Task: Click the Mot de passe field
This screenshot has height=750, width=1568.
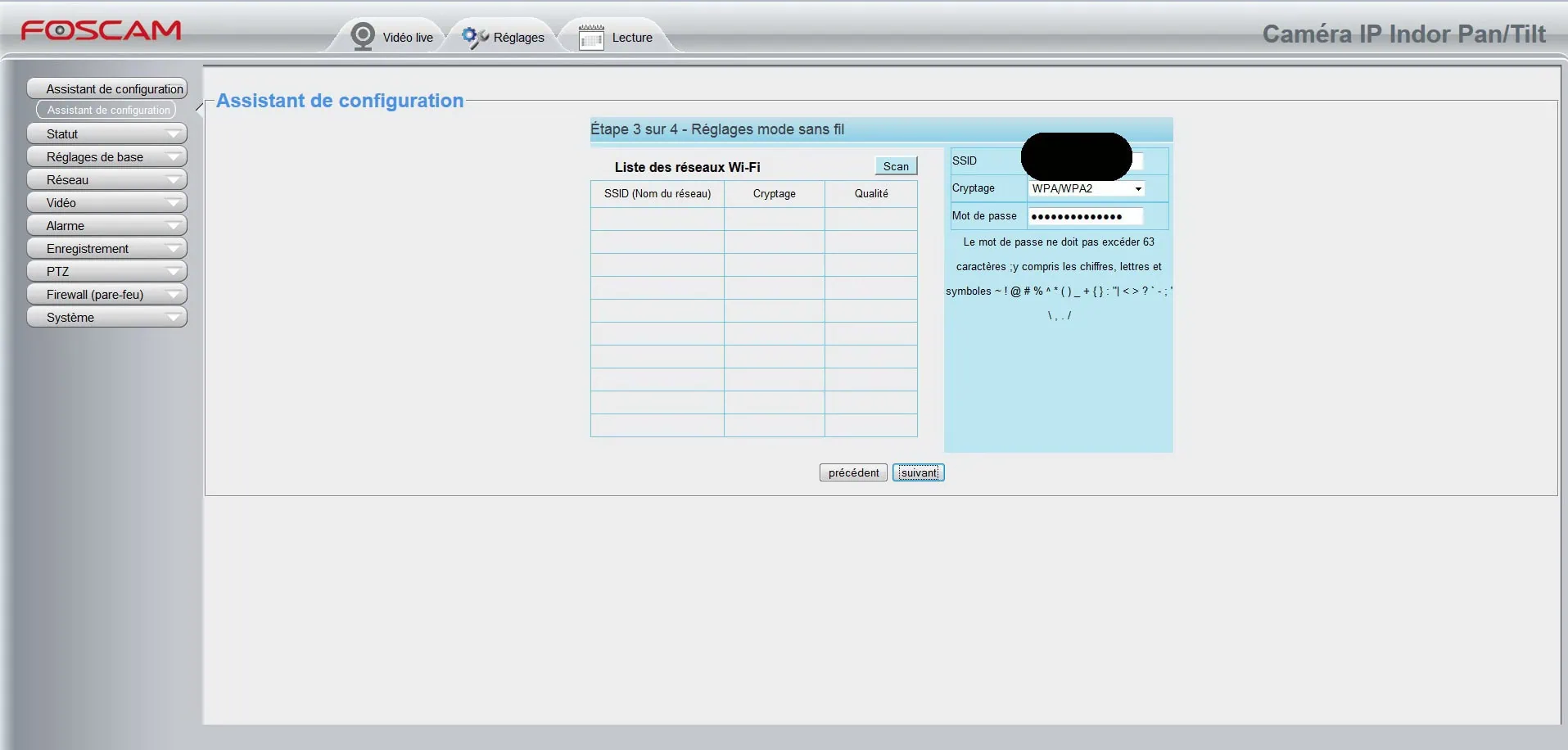Action: click(1085, 216)
